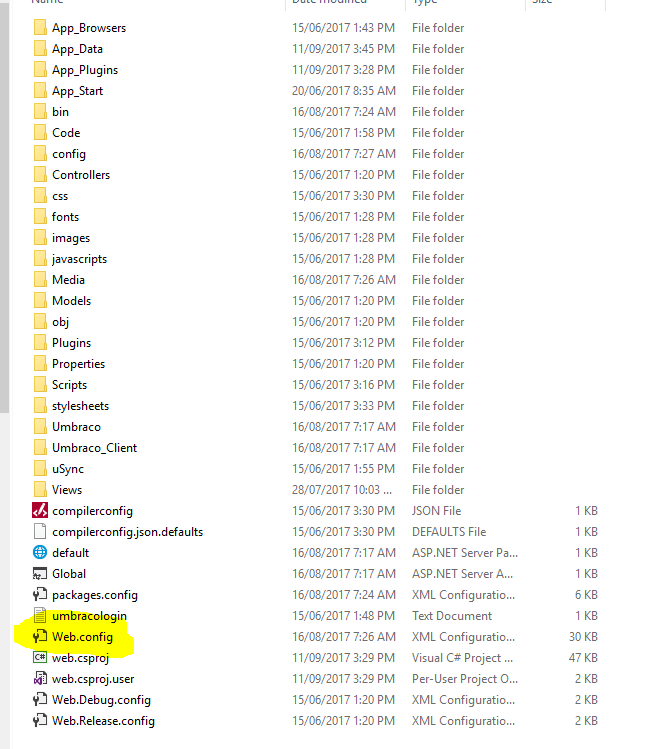Viewport: 668px width, 749px height.
Task: Select the packages.config XML icon
Action: coord(40,595)
